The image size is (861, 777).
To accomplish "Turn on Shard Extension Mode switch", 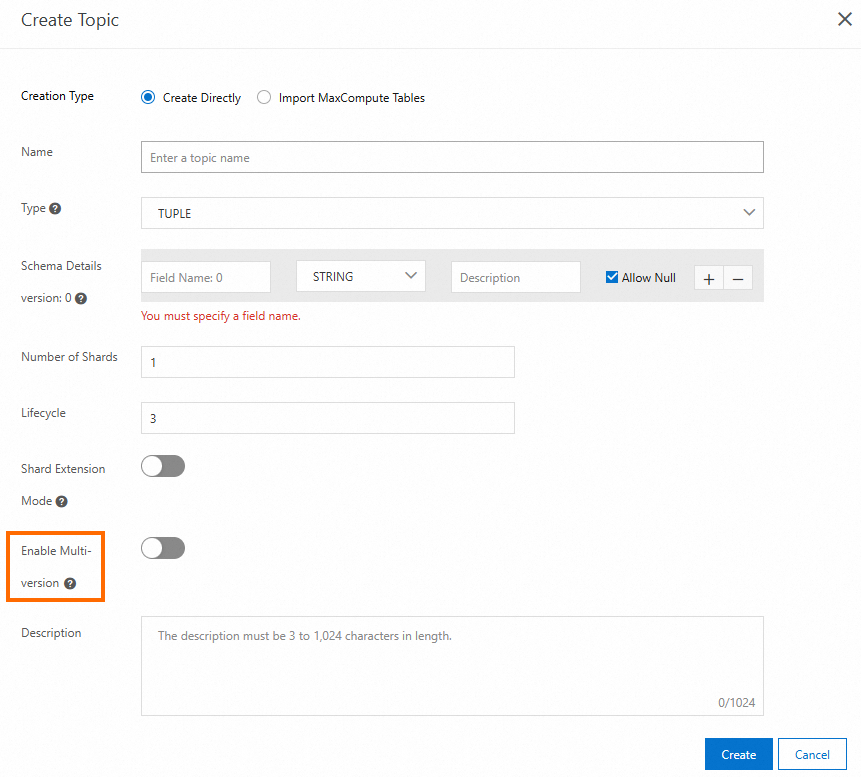I will click(163, 466).
